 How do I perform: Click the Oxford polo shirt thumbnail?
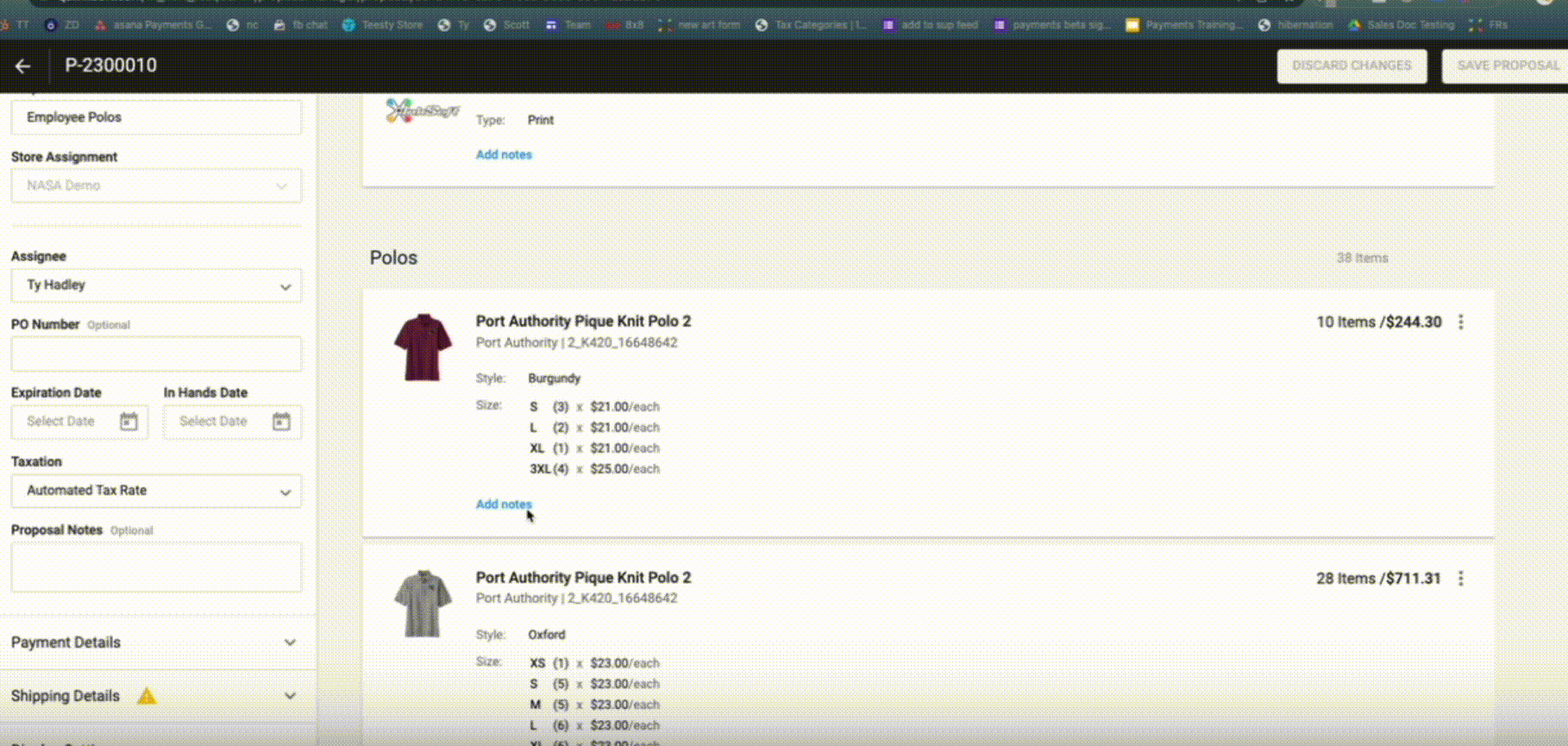pos(423,604)
